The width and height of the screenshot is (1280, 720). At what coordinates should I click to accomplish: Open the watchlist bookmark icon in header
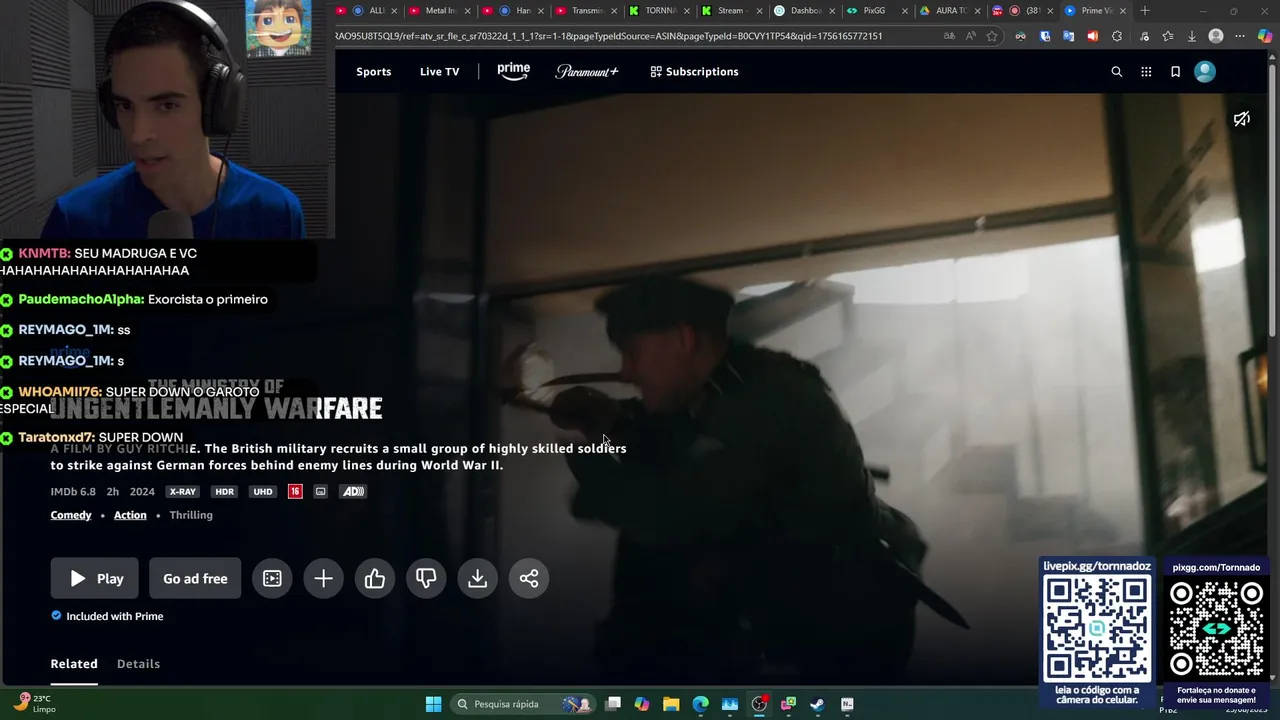(1175, 72)
